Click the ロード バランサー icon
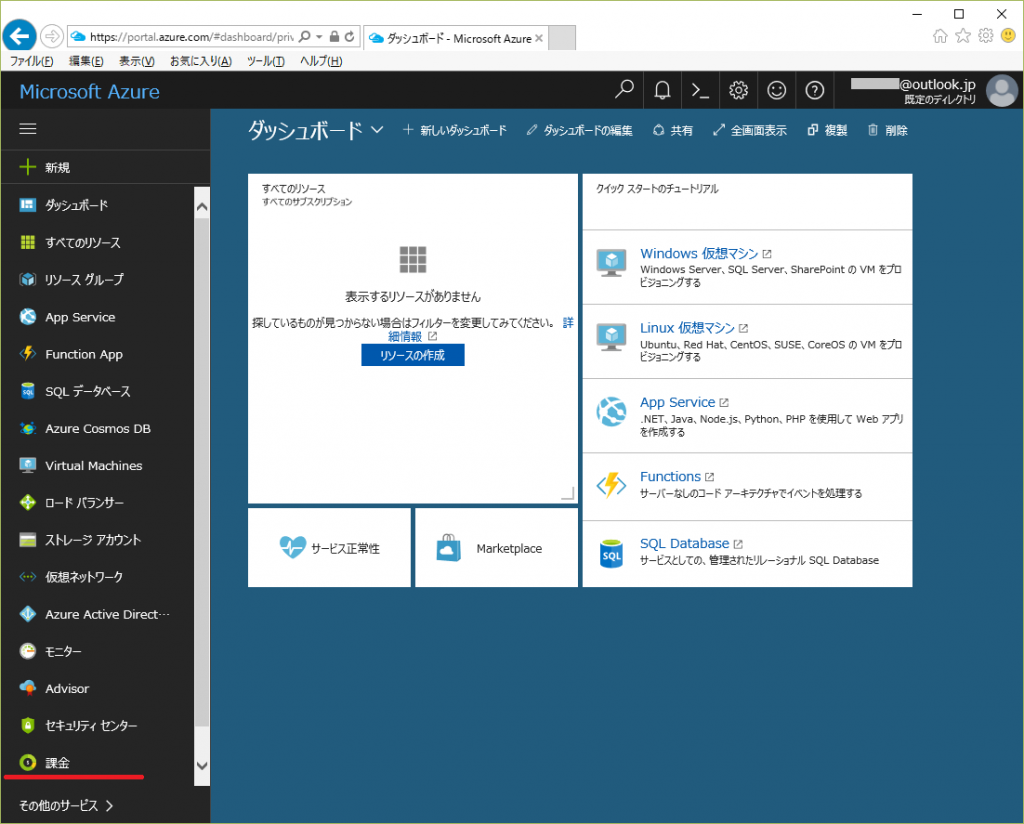Viewport: 1024px width, 824px height. coord(27,503)
